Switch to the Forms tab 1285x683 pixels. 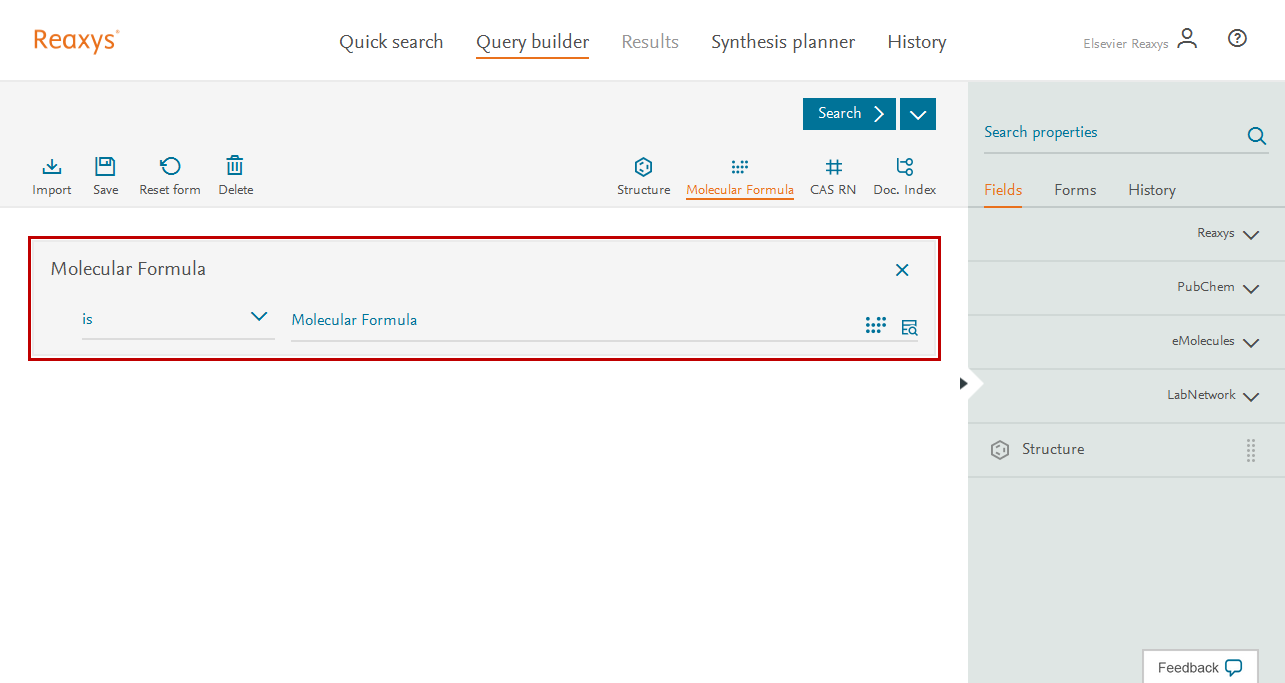pos(1075,190)
